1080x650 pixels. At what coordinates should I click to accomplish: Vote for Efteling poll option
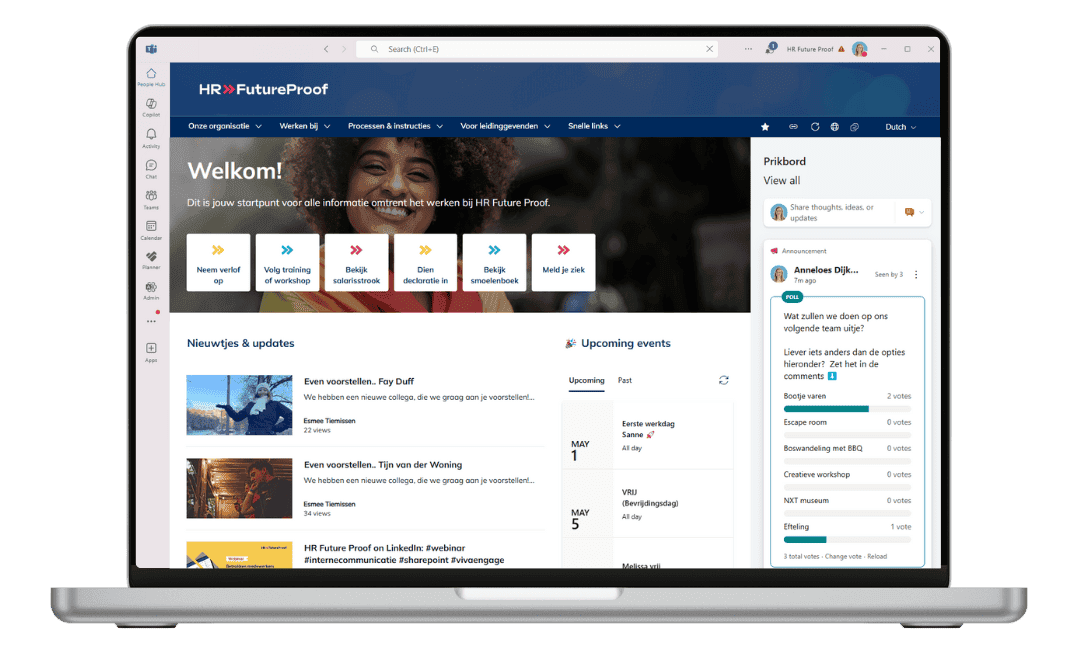847,532
